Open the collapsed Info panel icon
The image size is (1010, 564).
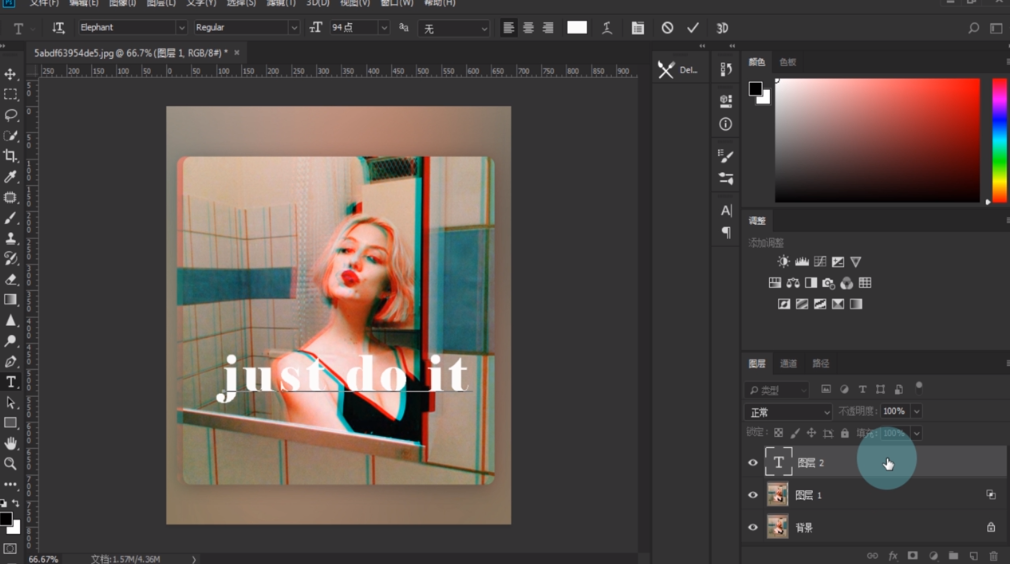click(726, 124)
